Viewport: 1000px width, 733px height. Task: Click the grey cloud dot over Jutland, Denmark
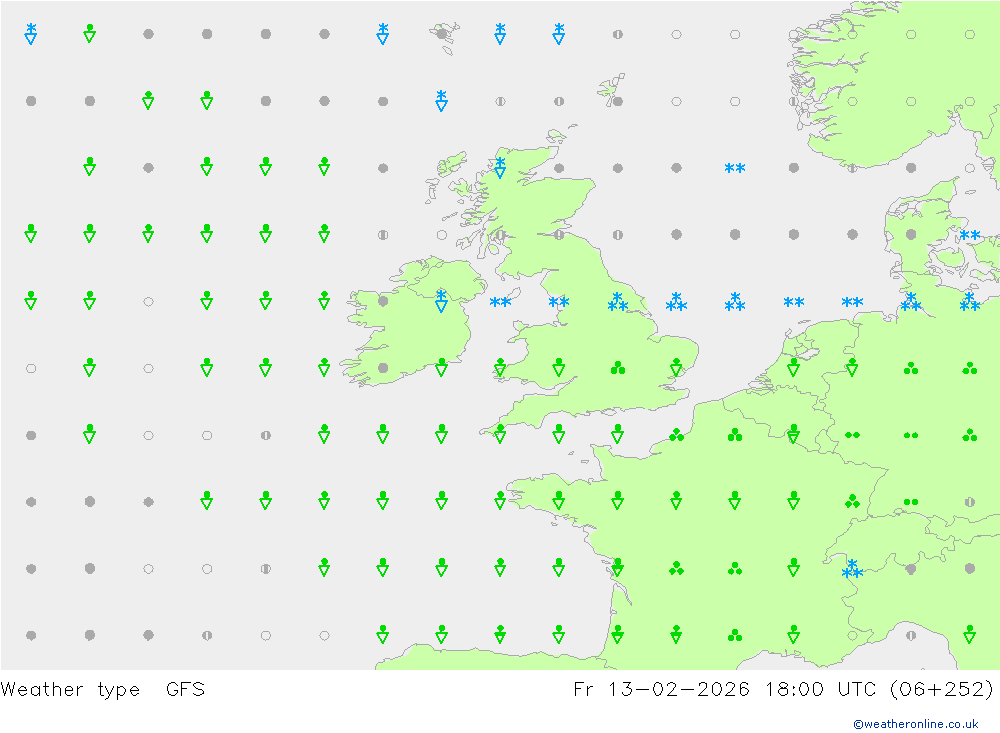point(911,235)
